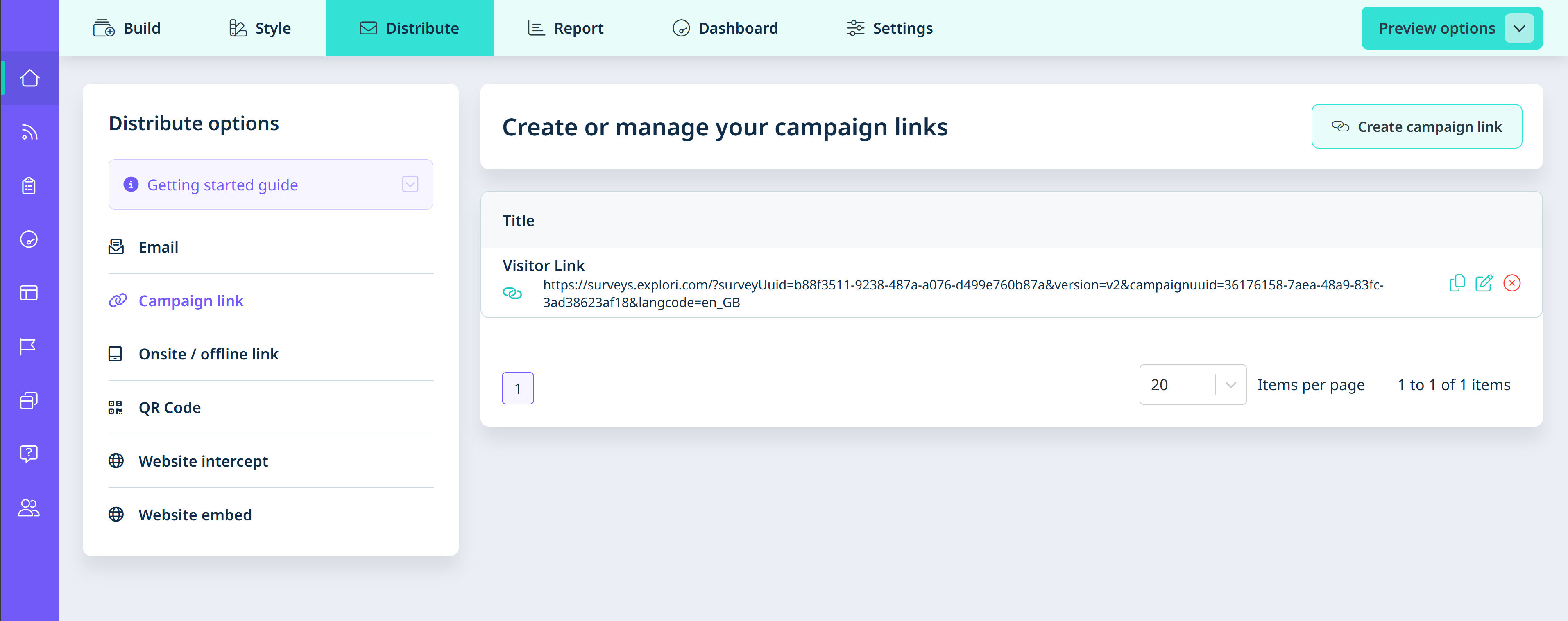The image size is (1568, 621).
Task: Select QR Code distribute option
Action: point(169,407)
